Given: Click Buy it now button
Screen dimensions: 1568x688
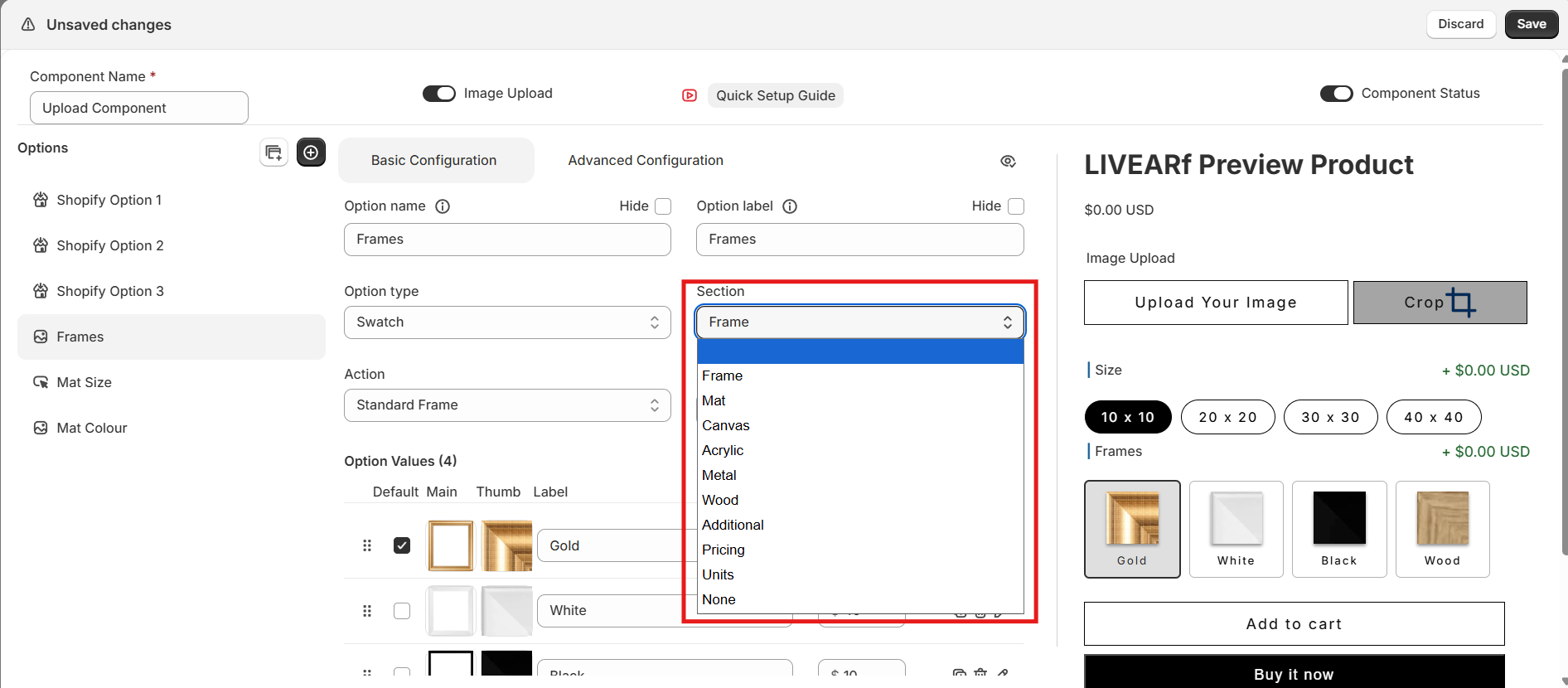Looking at the screenshot, I should point(1294,673).
